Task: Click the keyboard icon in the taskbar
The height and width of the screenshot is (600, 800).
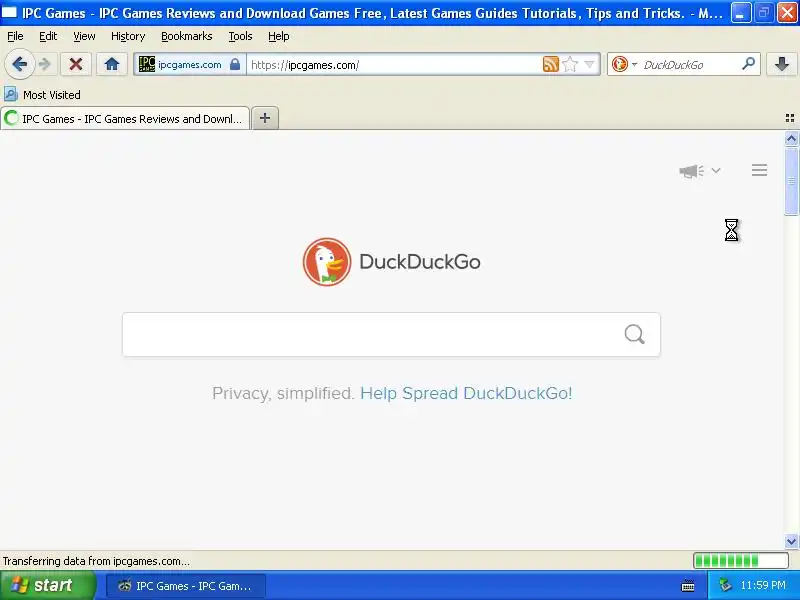Action: click(x=688, y=586)
